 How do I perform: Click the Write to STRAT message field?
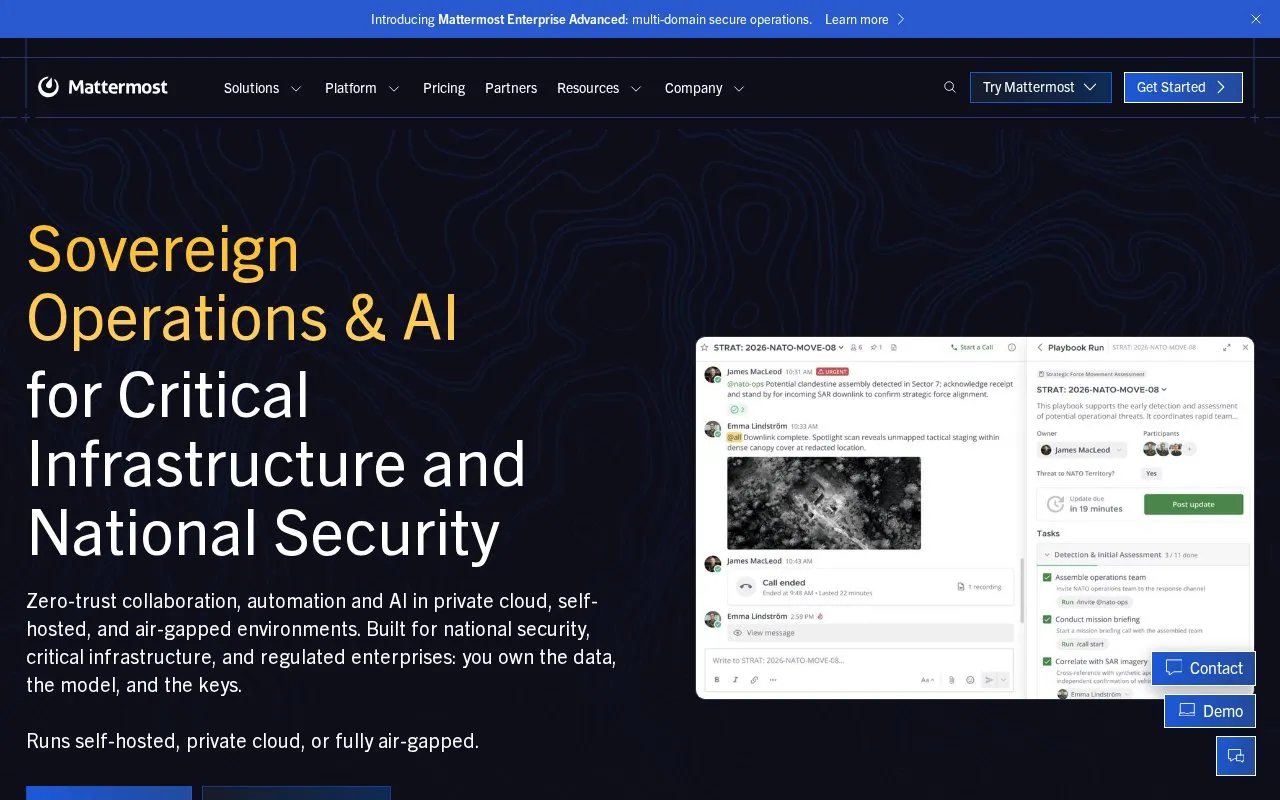click(x=860, y=660)
